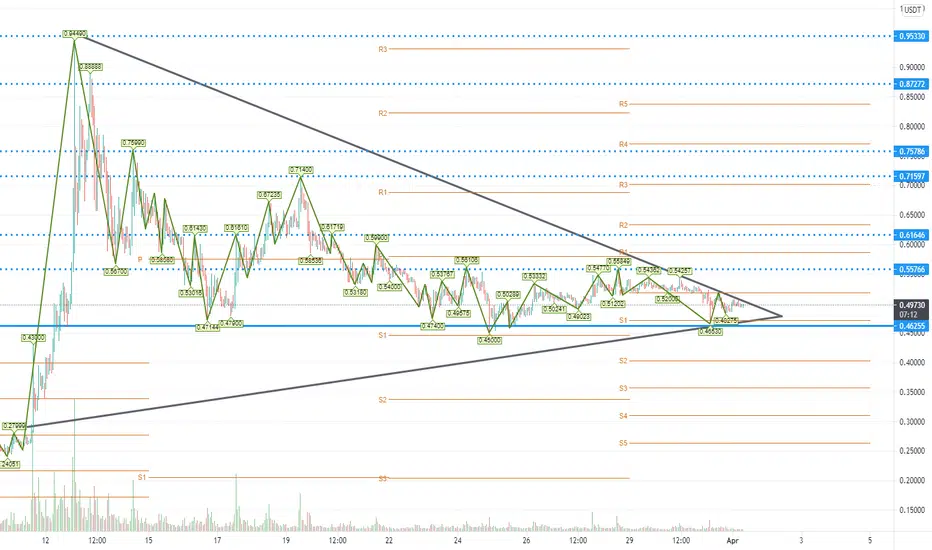Select the 0.56700 zigzag low label
This screenshot has height=550, width=932.
pos(115,271)
